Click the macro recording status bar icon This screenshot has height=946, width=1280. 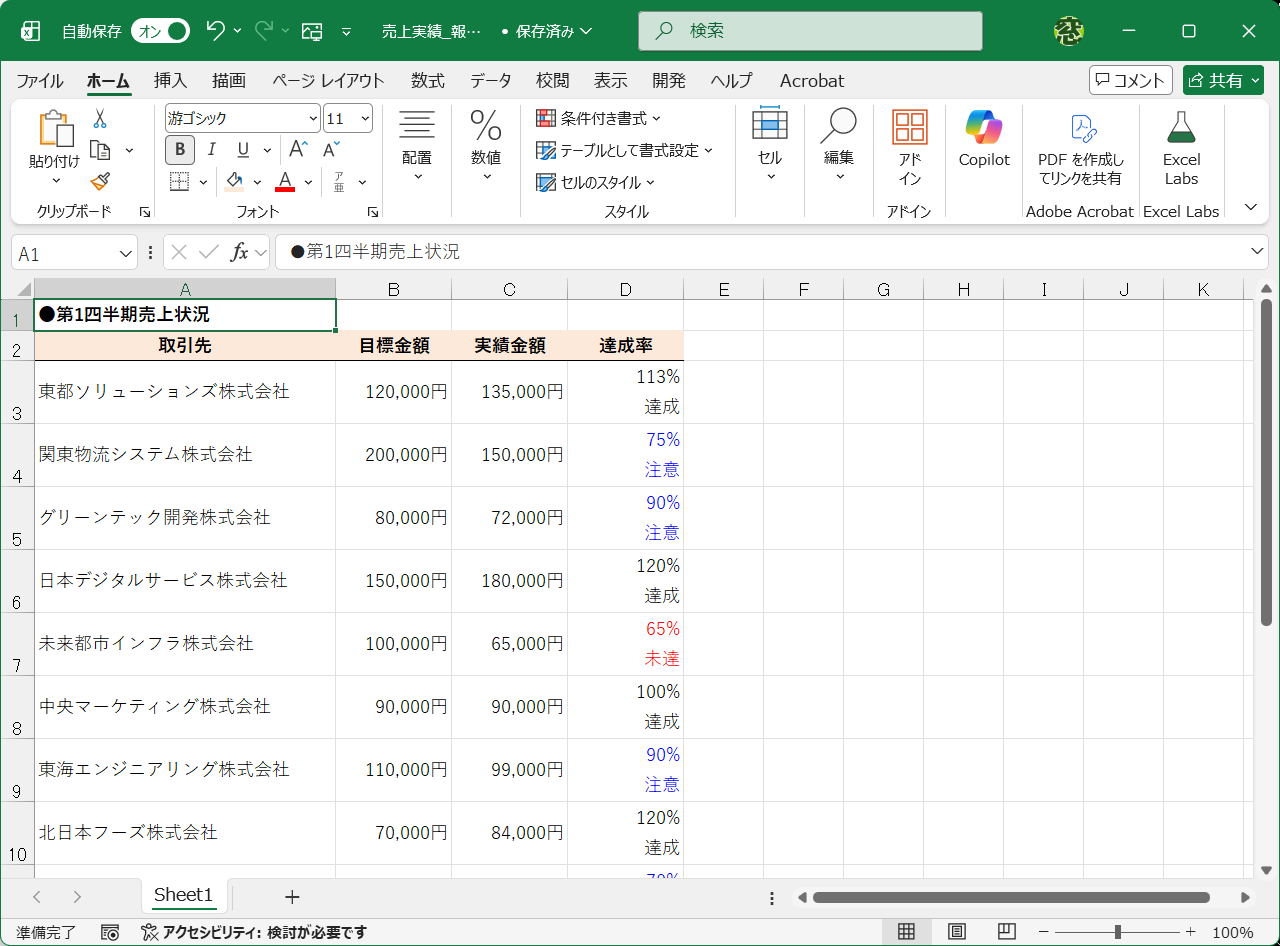coord(110,932)
